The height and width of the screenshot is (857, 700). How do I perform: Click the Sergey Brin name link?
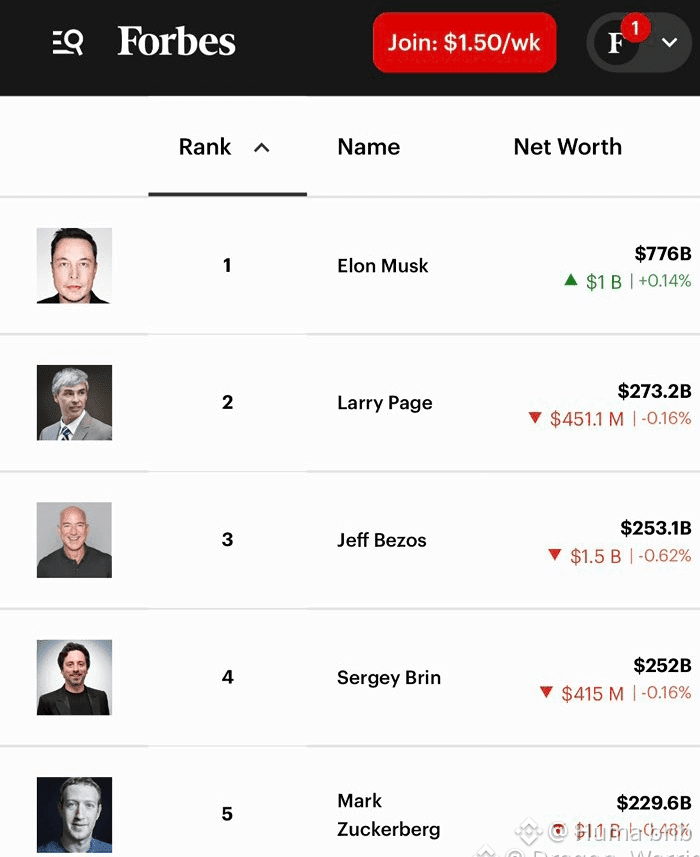pos(389,678)
